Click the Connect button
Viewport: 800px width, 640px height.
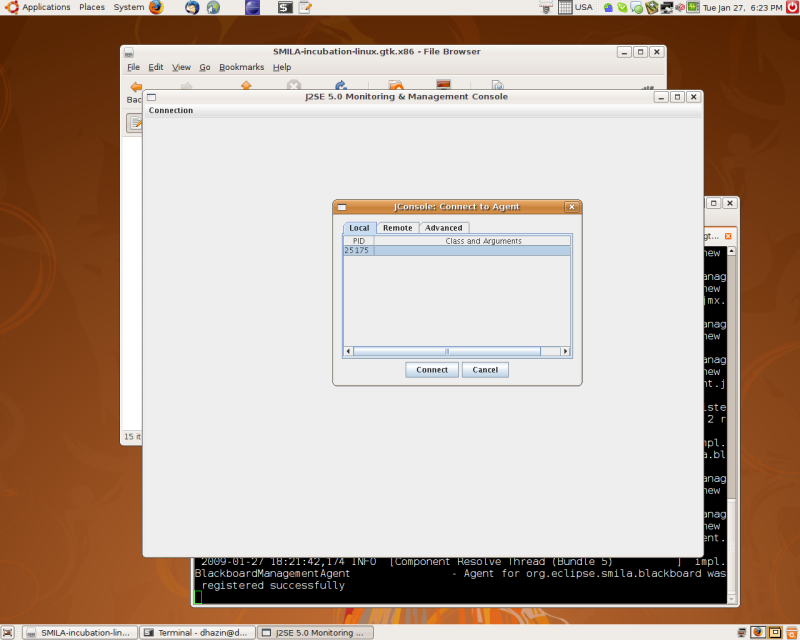[x=432, y=370]
